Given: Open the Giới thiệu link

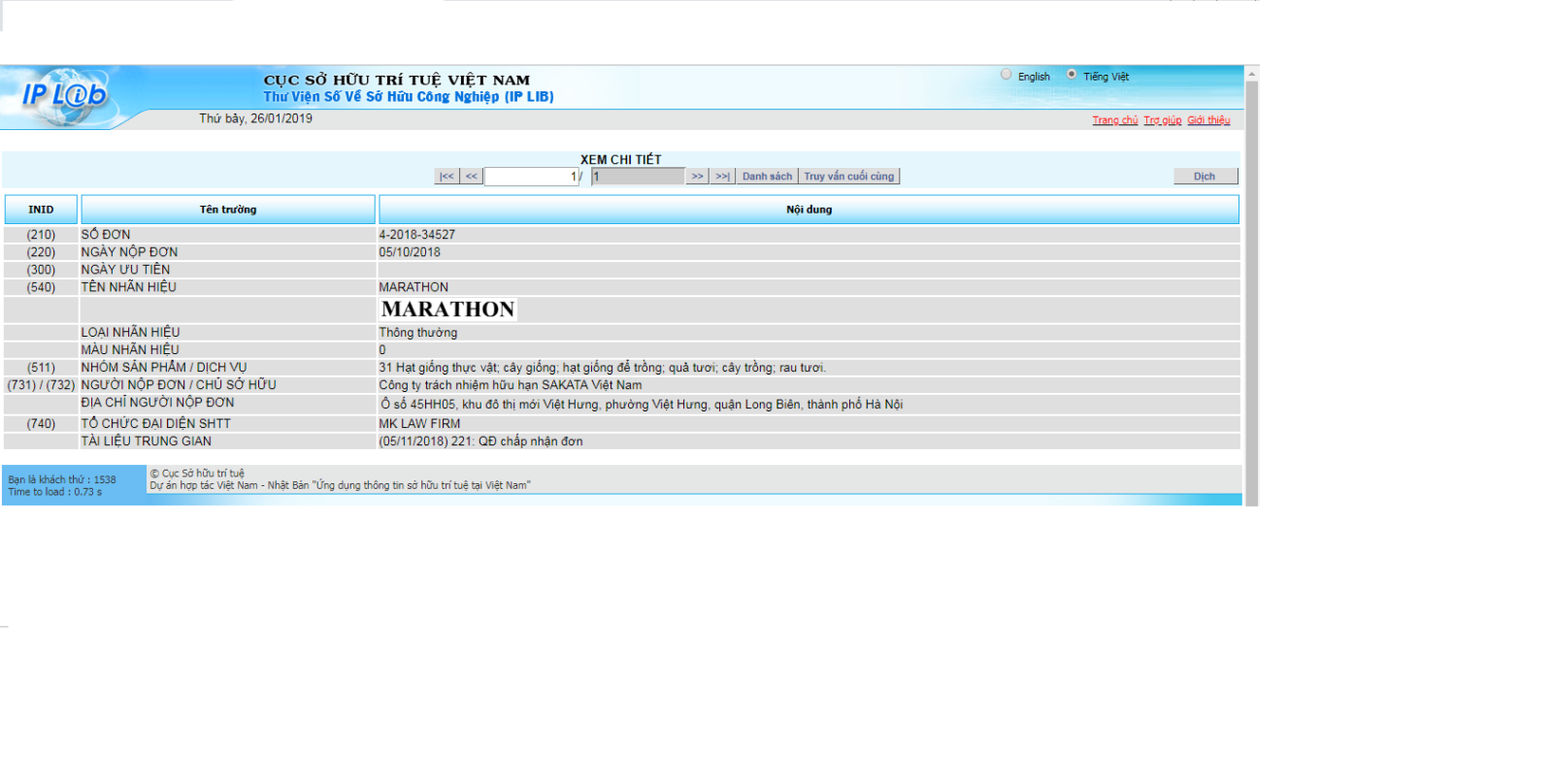Looking at the screenshot, I should click(x=1208, y=120).
